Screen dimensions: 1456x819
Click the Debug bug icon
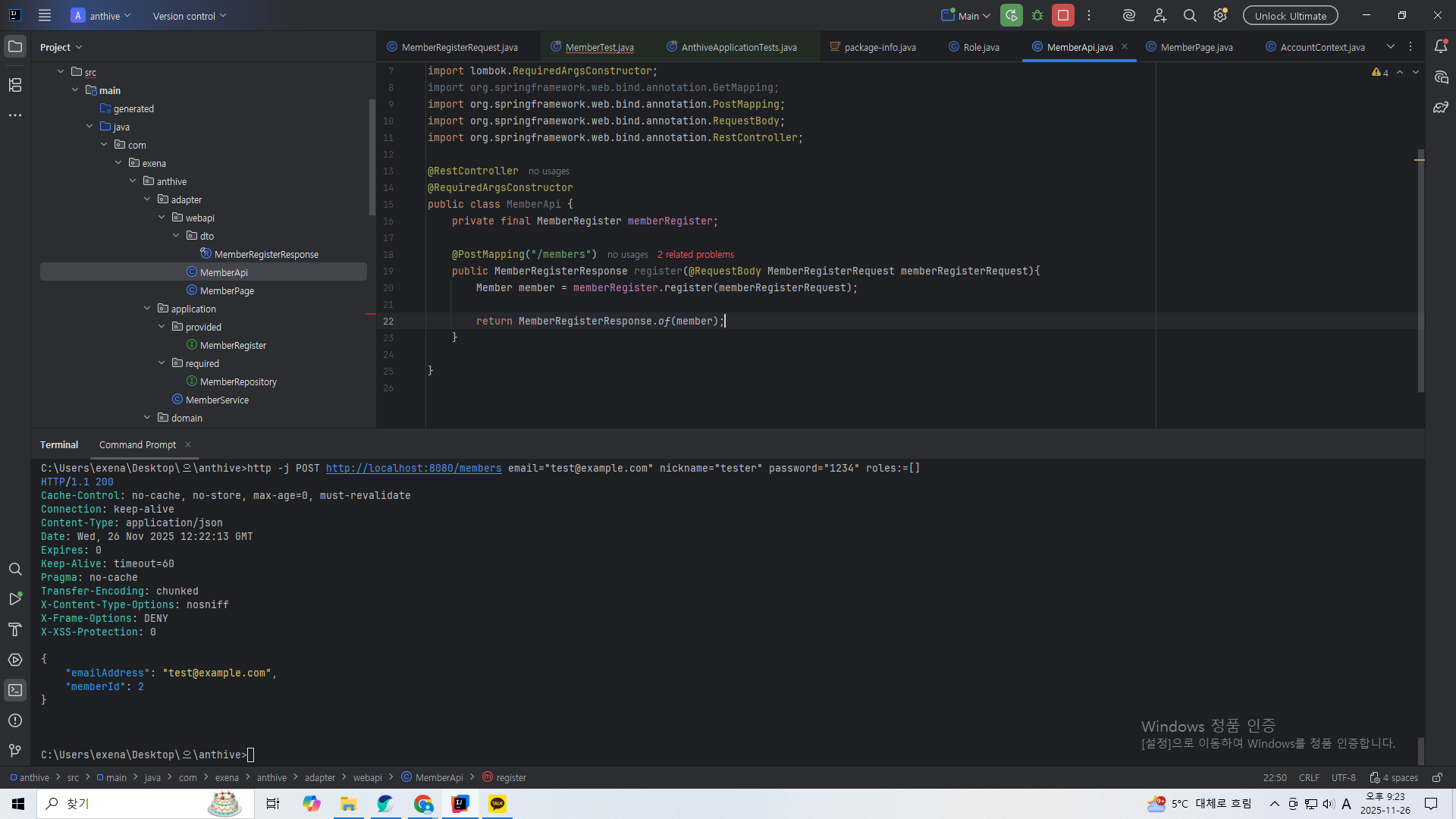(x=1037, y=15)
